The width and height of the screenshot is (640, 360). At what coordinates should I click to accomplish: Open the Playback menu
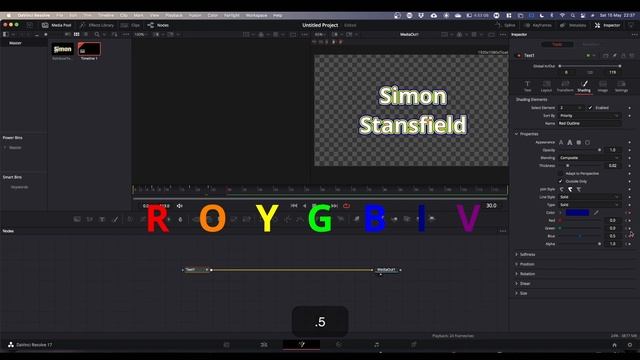click(x=174, y=16)
